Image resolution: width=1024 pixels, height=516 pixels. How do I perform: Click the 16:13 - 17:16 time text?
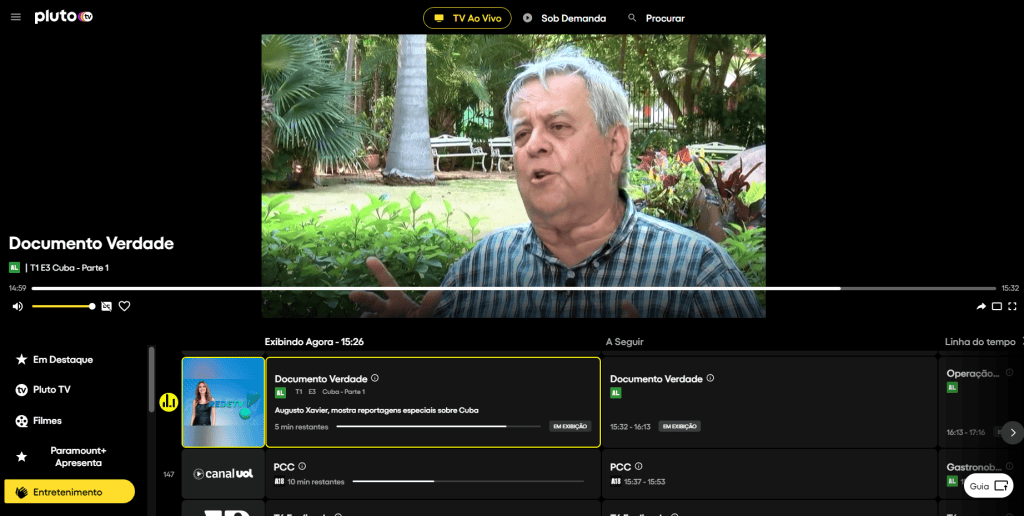coord(968,432)
